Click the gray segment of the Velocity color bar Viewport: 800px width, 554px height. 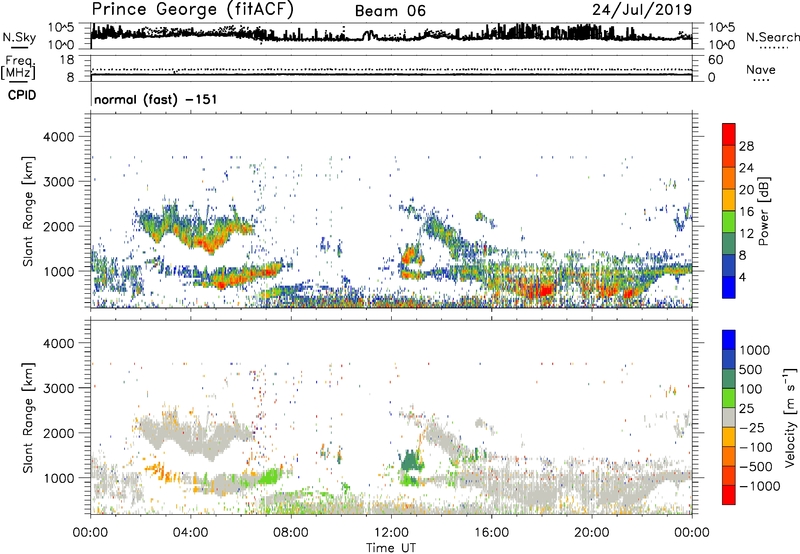729,417
